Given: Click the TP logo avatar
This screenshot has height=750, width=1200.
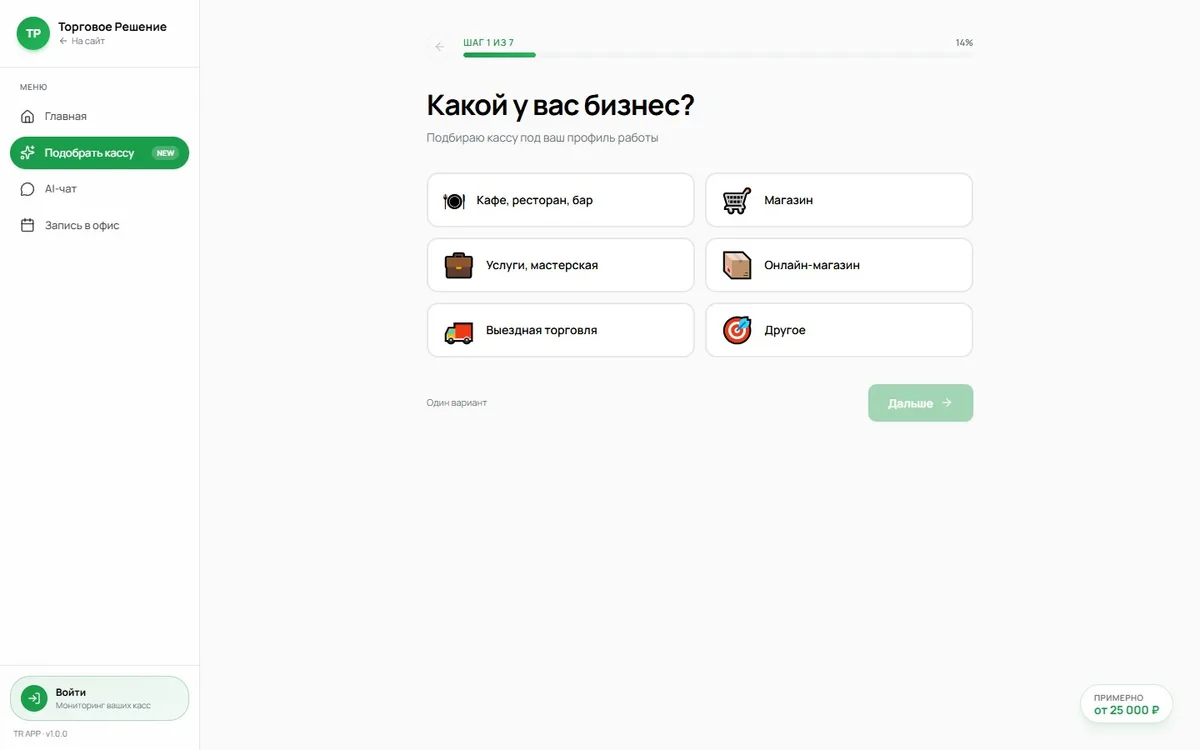Looking at the screenshot, I should click(x=33, y=33).
